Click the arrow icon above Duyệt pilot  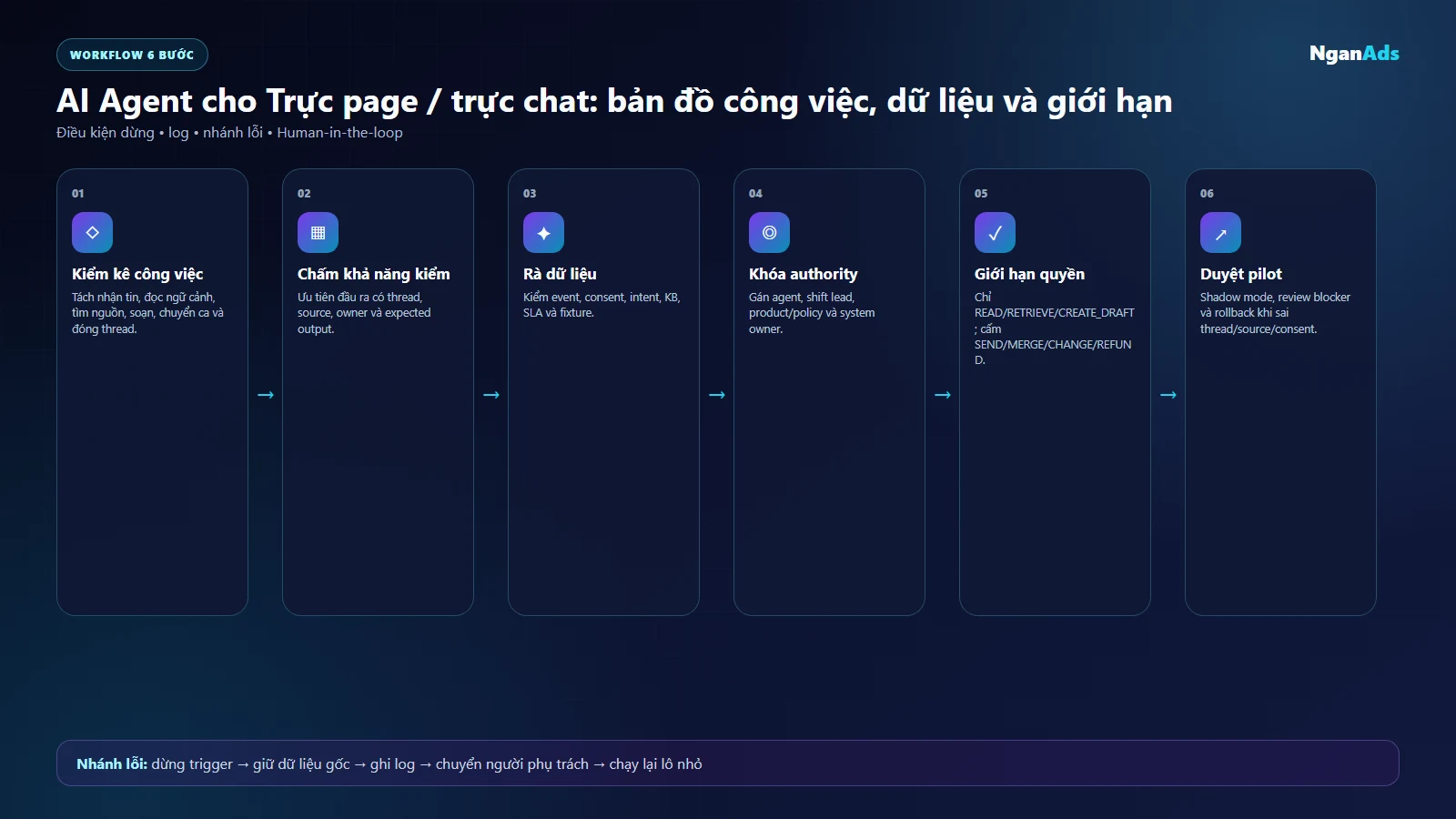[x=1220, y=233]
